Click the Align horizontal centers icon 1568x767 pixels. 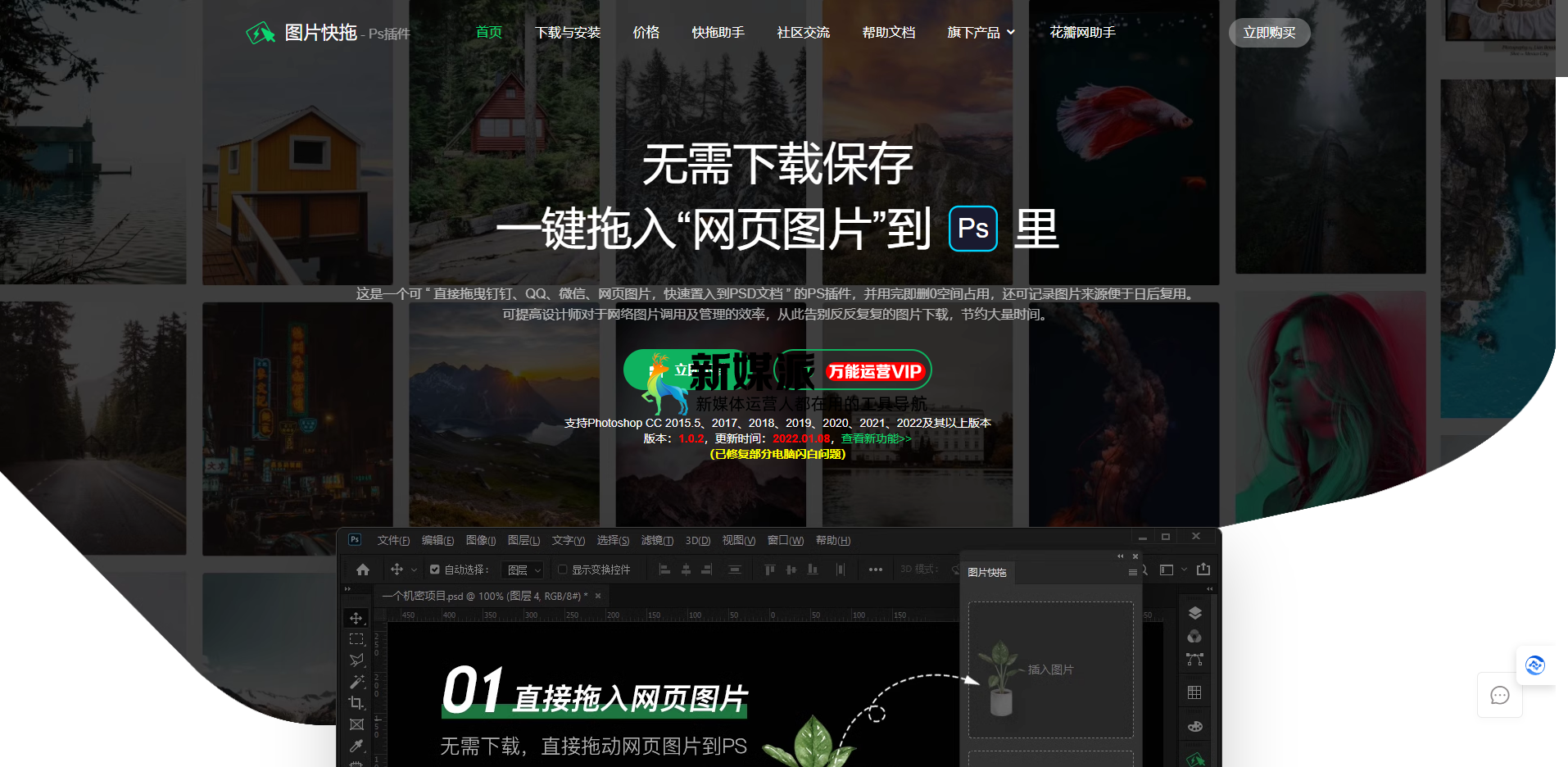pyautogui.click(x=686, y=570)
